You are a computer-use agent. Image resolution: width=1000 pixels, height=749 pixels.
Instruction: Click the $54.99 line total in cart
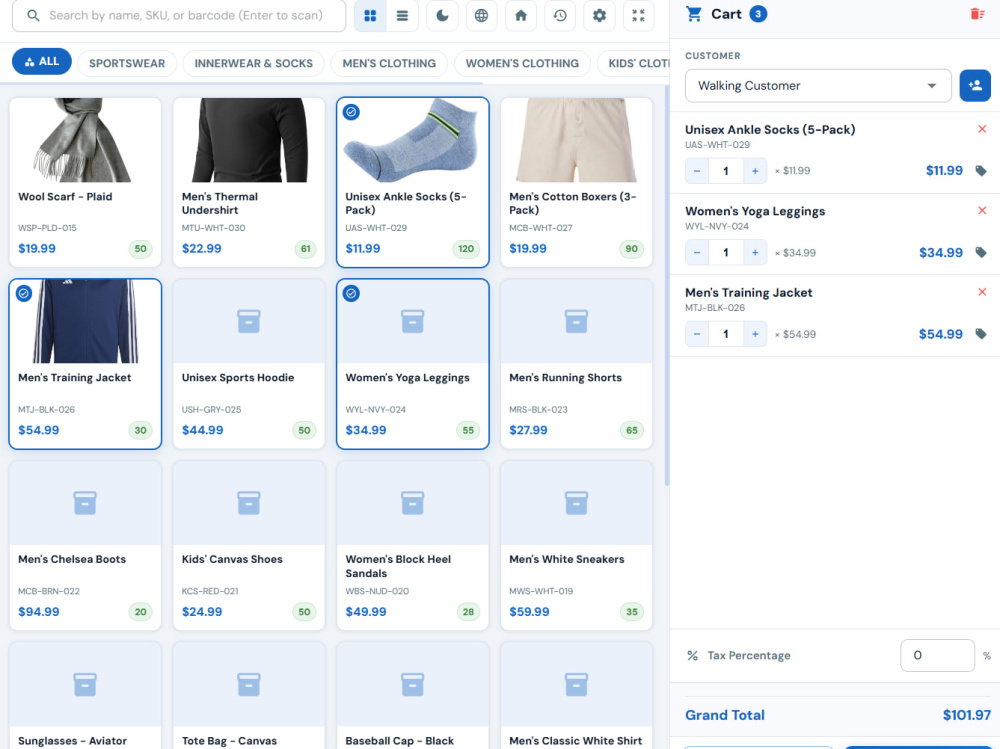(x=940, y=334)
